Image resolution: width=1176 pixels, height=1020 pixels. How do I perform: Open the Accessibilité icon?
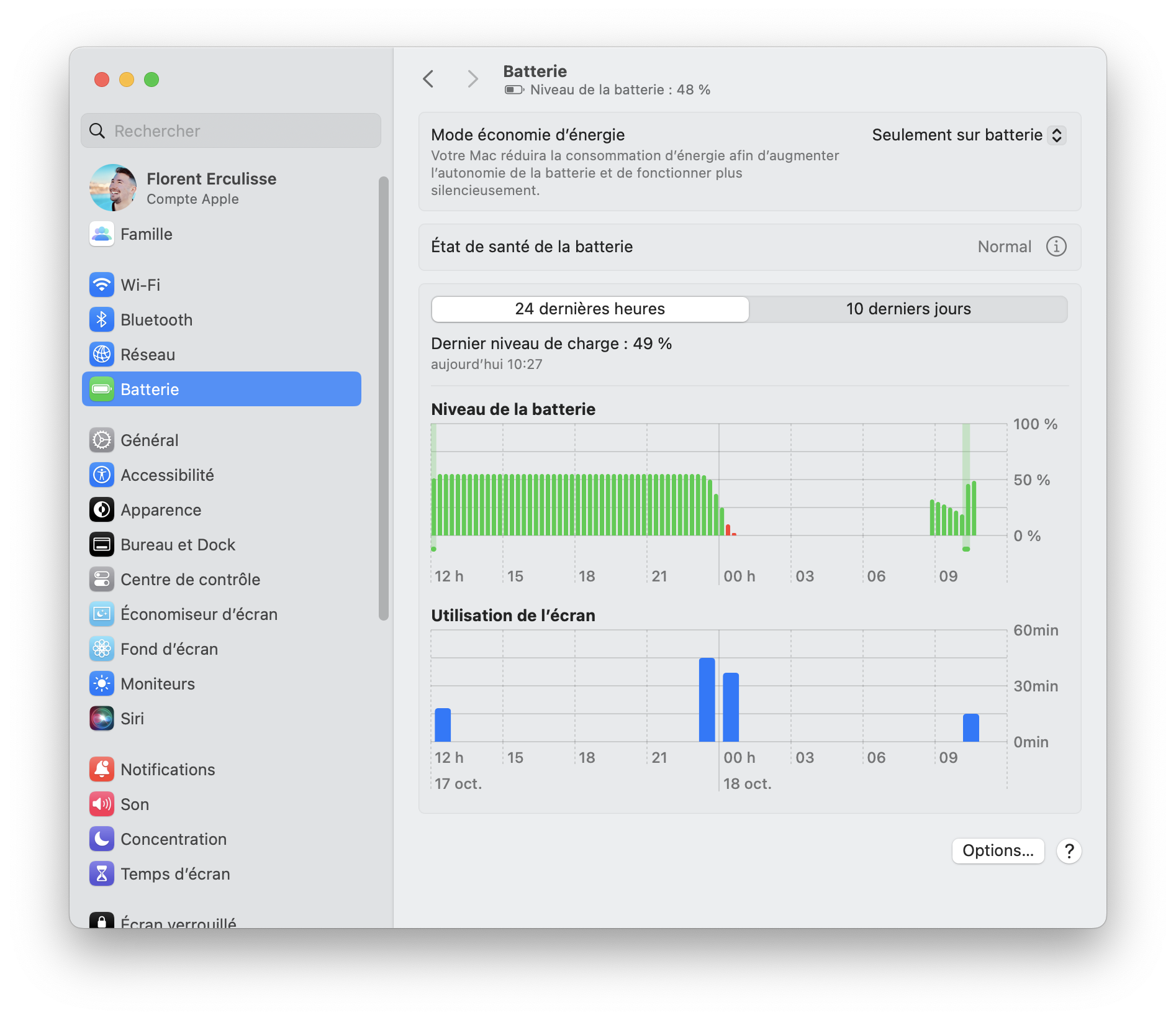102,475
